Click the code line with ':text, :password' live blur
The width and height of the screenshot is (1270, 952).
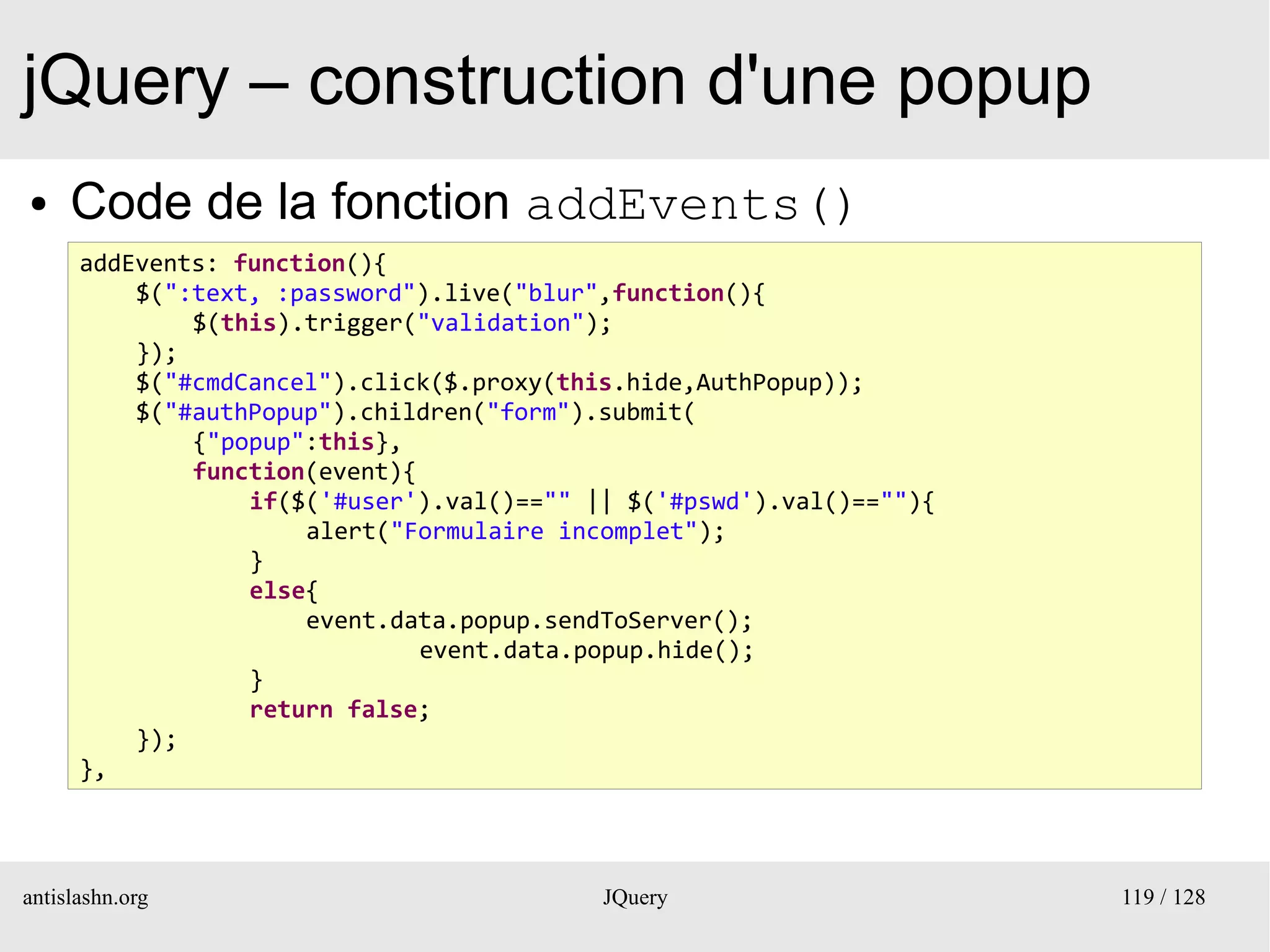(x=451, y=294)
